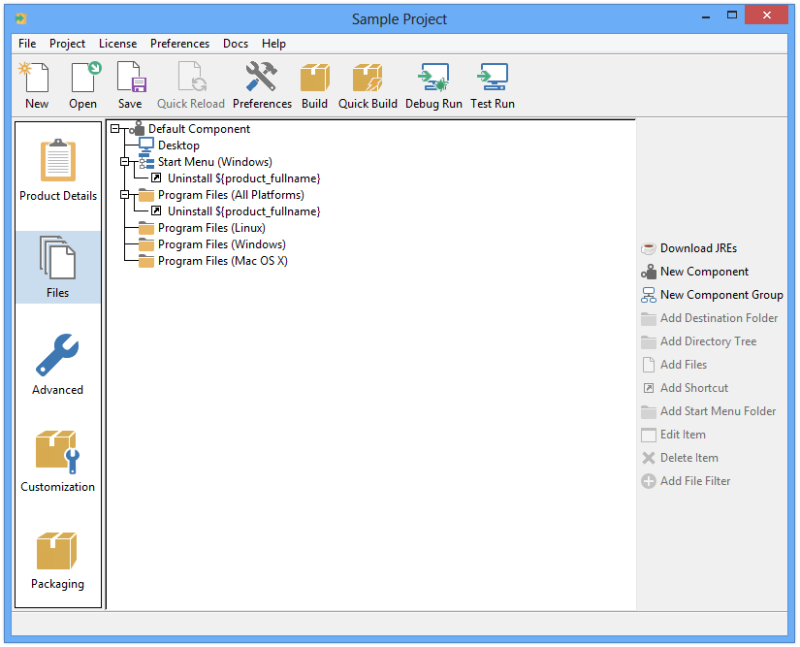Open the License menu
The image size is (800, 647).
pos(118,44)
